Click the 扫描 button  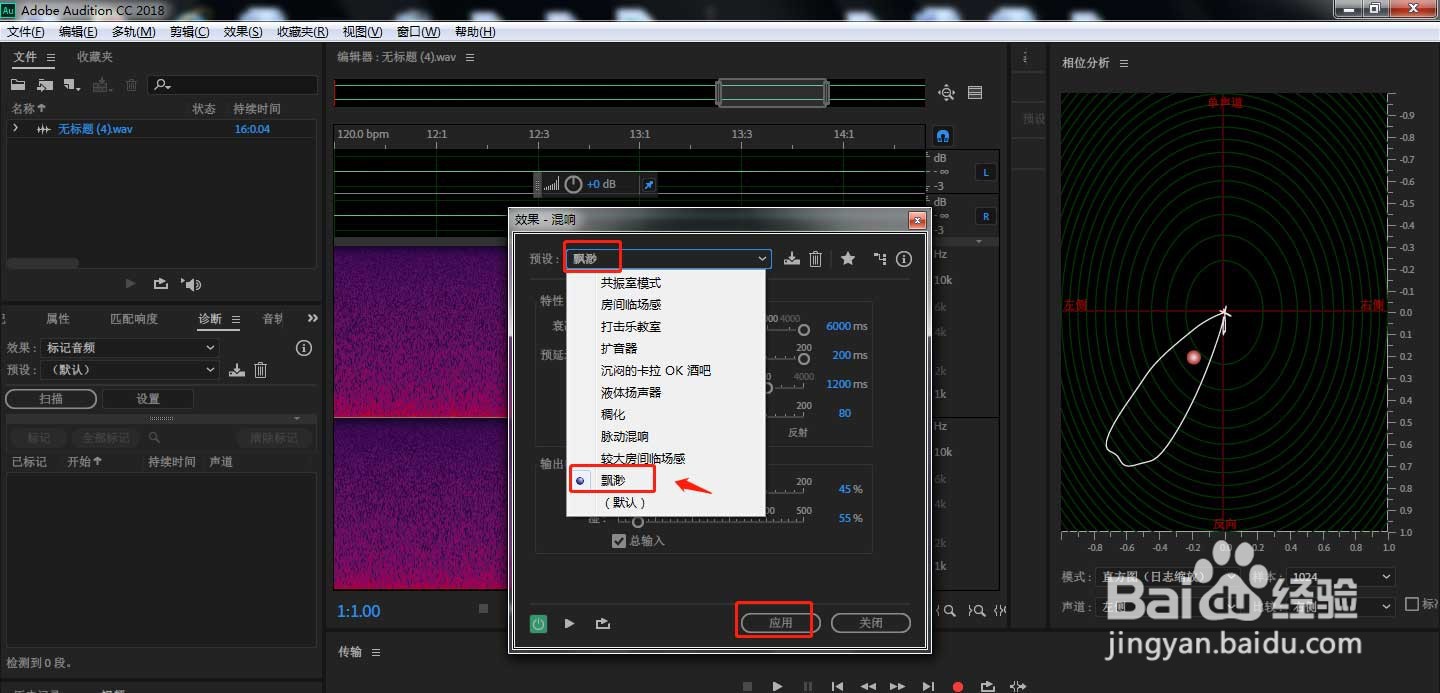point(51,398)
